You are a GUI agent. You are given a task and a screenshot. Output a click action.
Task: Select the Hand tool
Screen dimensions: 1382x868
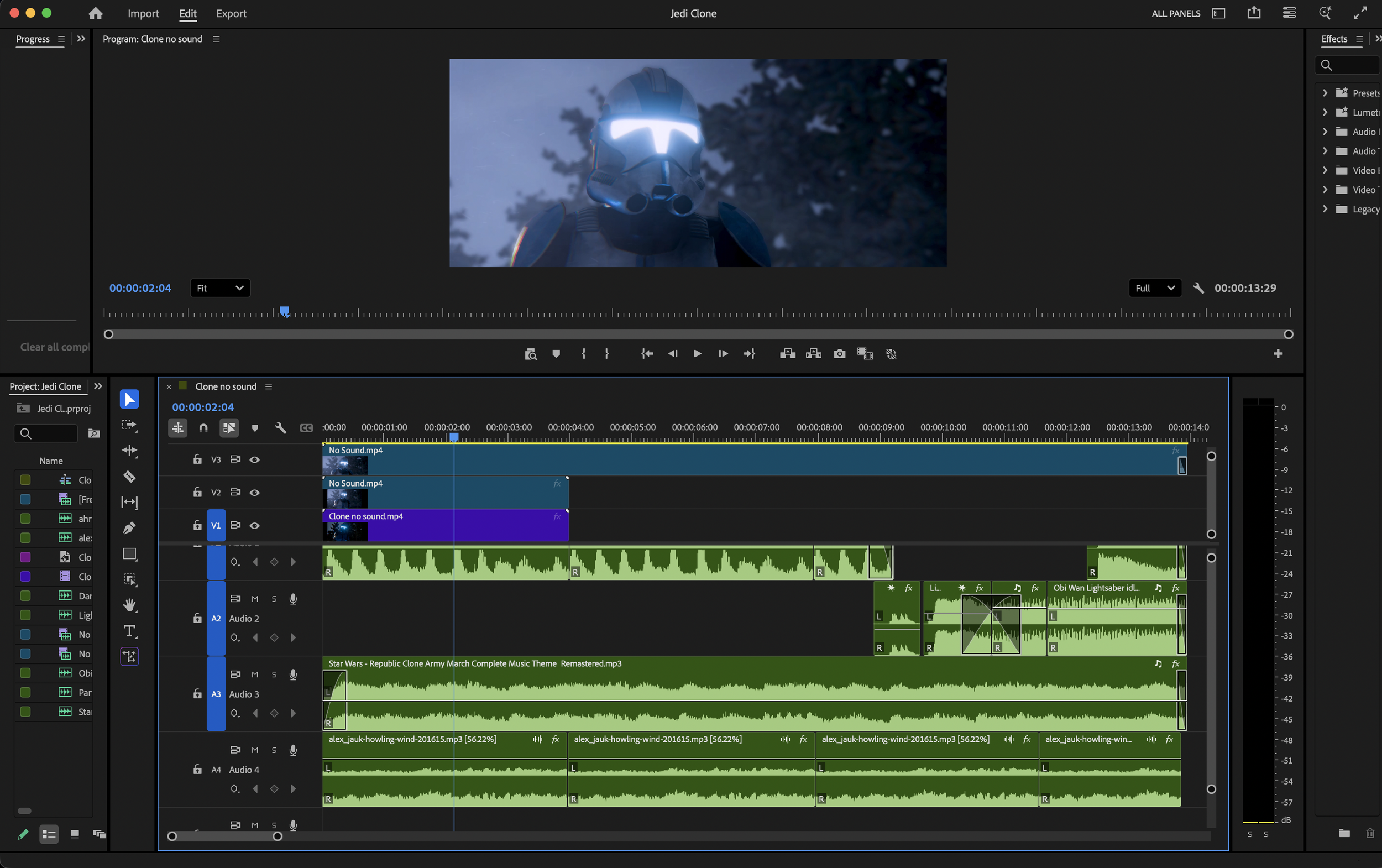129,604
